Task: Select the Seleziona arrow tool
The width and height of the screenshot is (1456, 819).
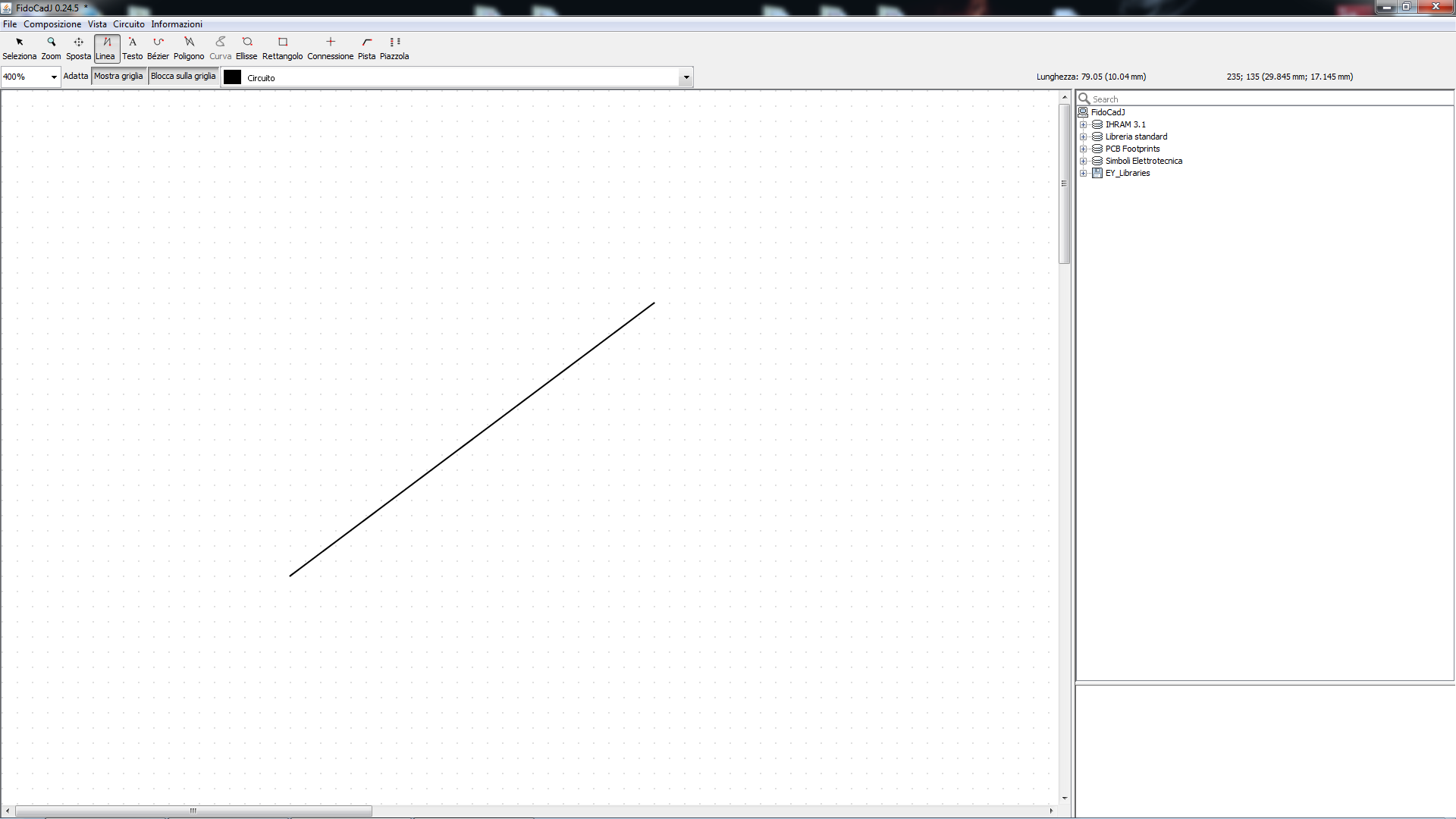Action: click(19, 48)
